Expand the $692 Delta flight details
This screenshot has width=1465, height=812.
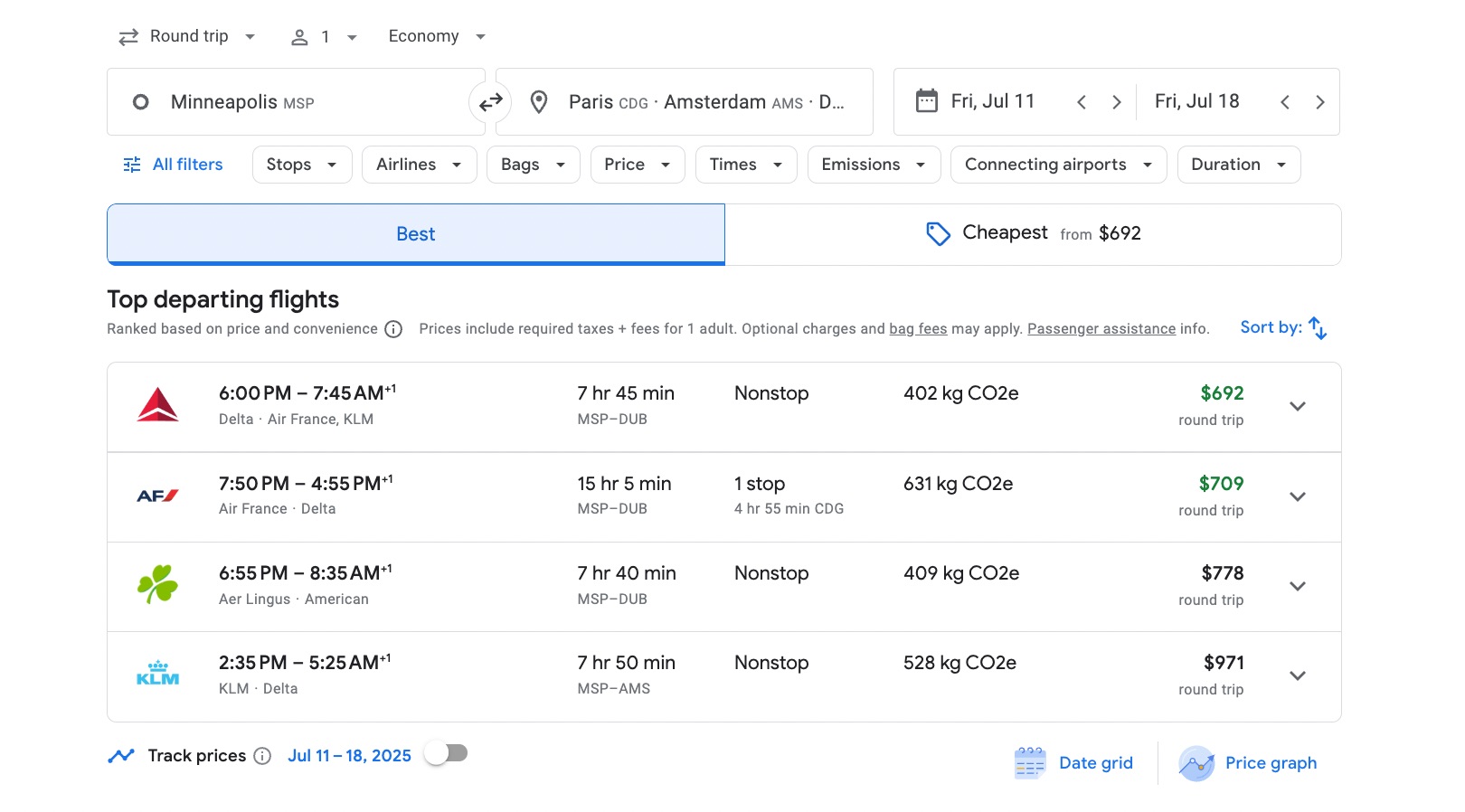tap(1298, 406)
